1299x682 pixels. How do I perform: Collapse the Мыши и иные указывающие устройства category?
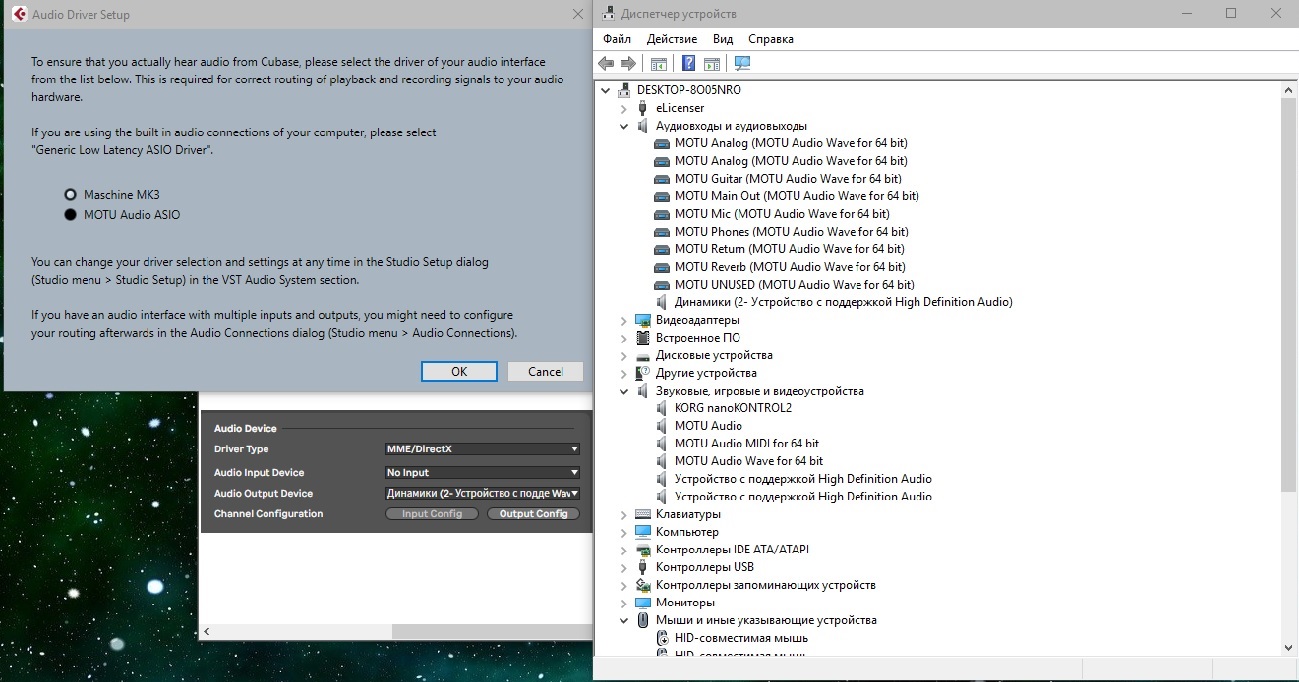(624, 620)
